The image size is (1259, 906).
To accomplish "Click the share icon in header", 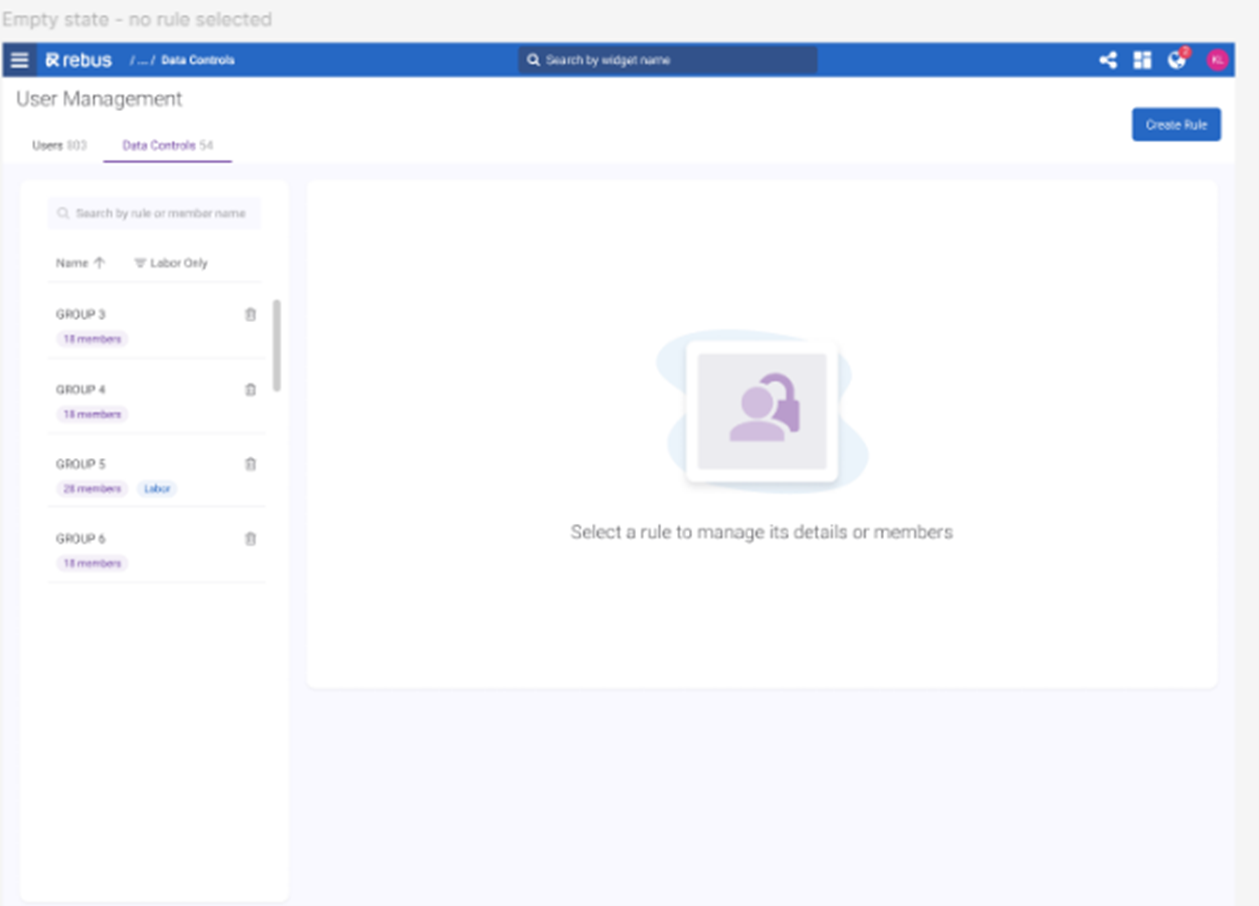I will [1107, 60].
